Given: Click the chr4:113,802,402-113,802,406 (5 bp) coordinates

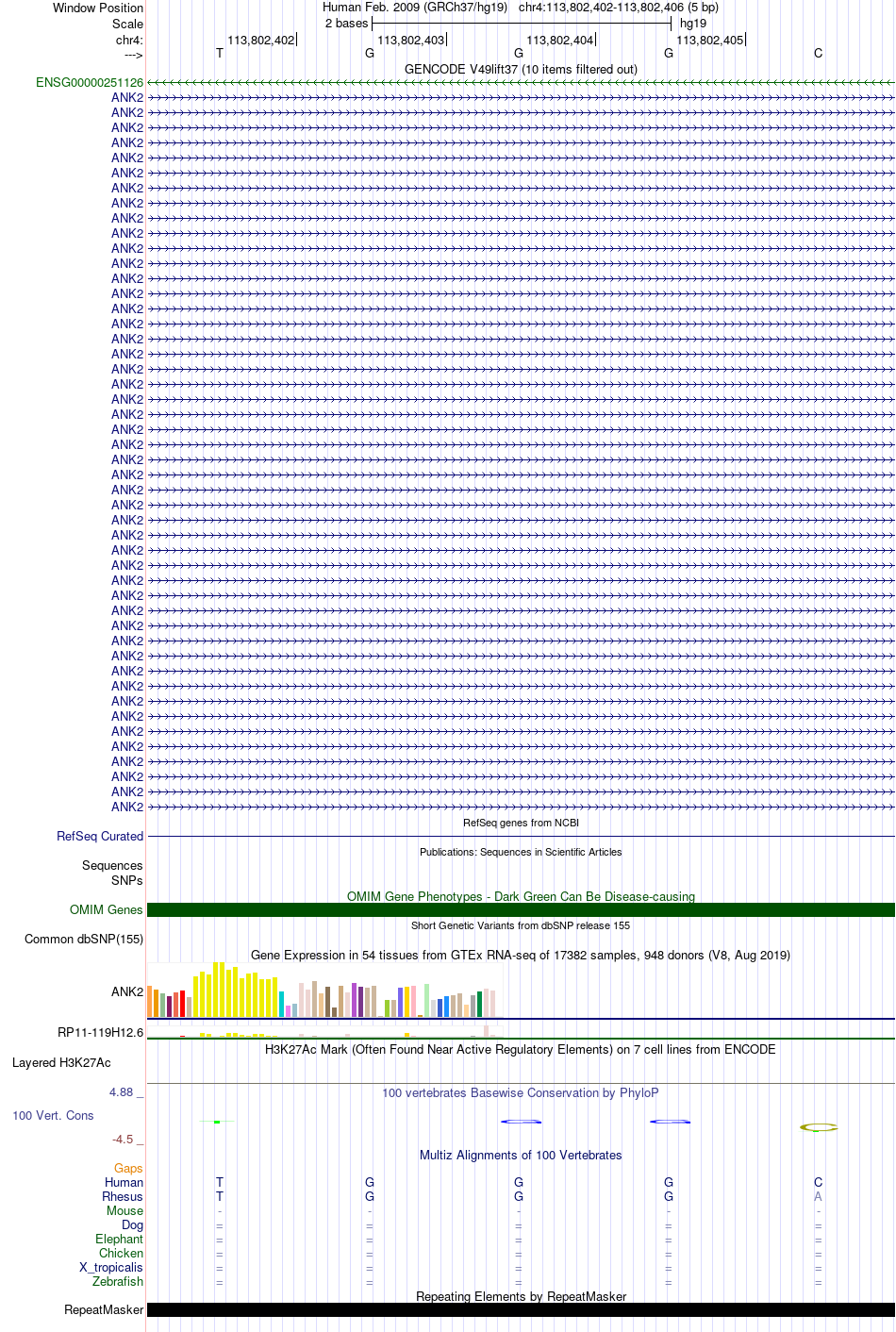Looking at the screenshot, I should point(619,8).
